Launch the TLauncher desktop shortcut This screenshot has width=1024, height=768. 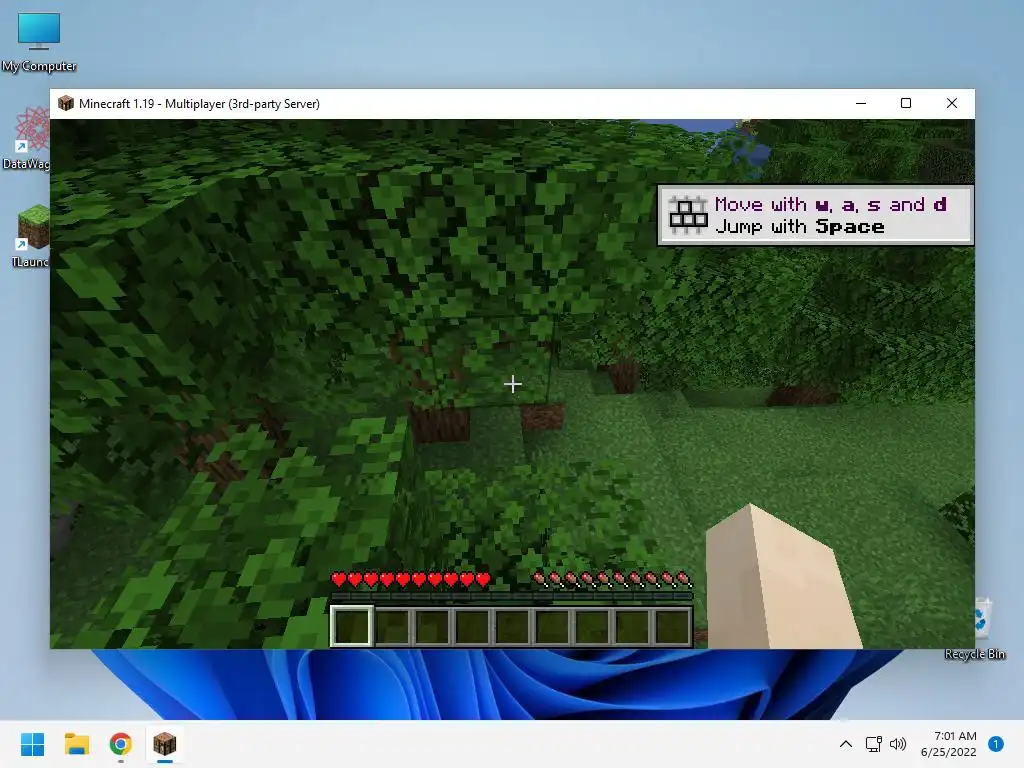click(x=29, y=236)
